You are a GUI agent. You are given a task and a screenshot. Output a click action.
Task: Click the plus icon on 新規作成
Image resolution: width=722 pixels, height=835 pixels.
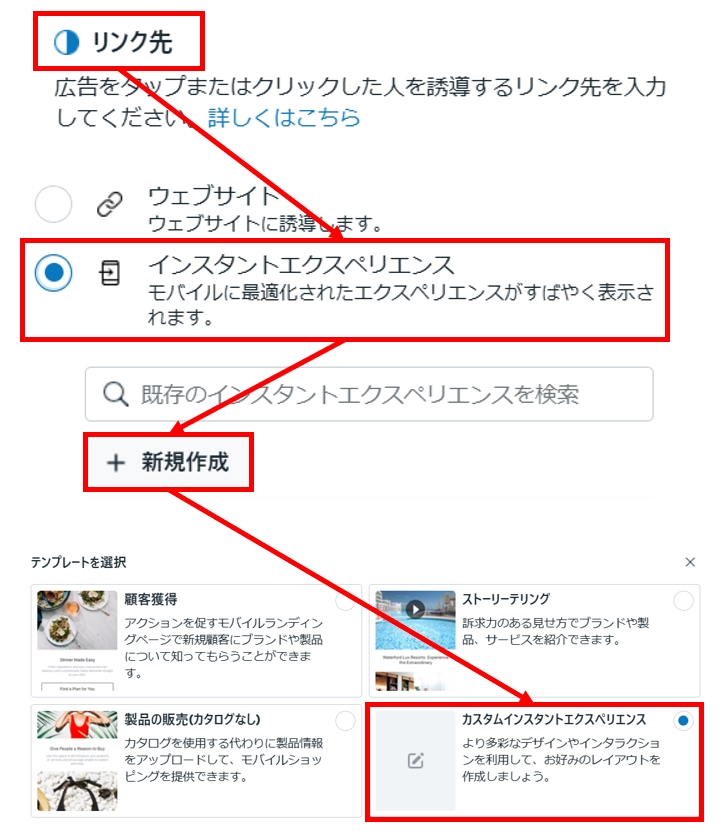click(x=116, y=462)
